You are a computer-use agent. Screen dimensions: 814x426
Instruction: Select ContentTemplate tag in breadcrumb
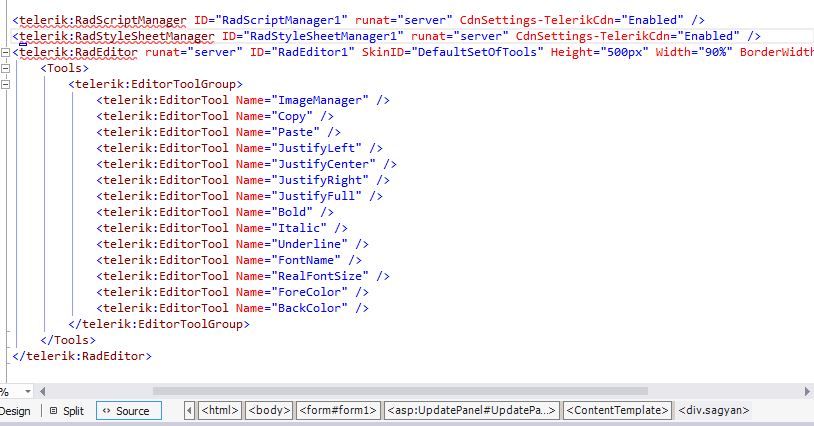pyautogui.click(x=617, y=410)
